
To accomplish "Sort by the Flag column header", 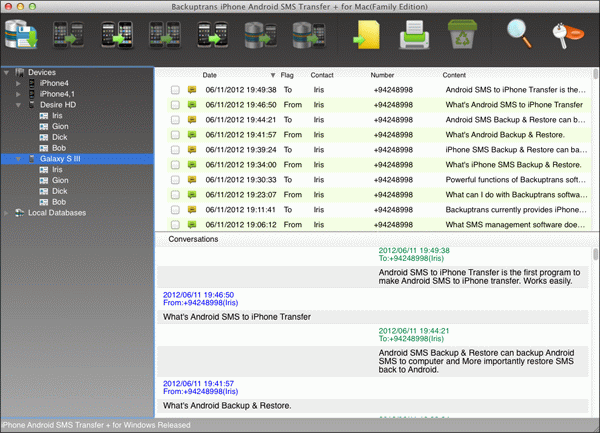I will tap(287, 75).
